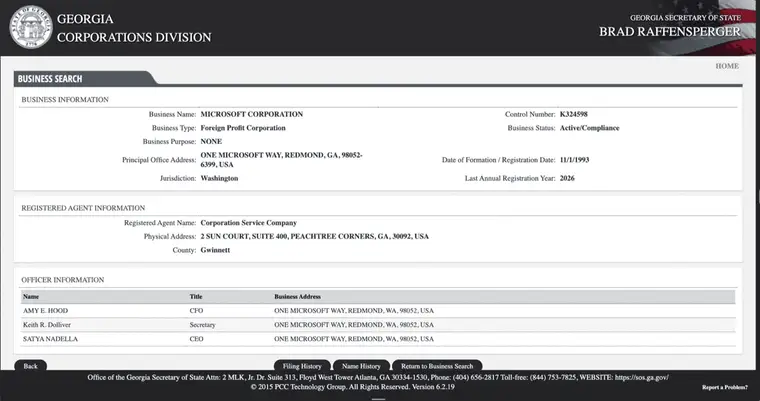This screenshot has height=401, width=760.
Task: Click the registration date 11/1/1993
Action: pos(574,160)
